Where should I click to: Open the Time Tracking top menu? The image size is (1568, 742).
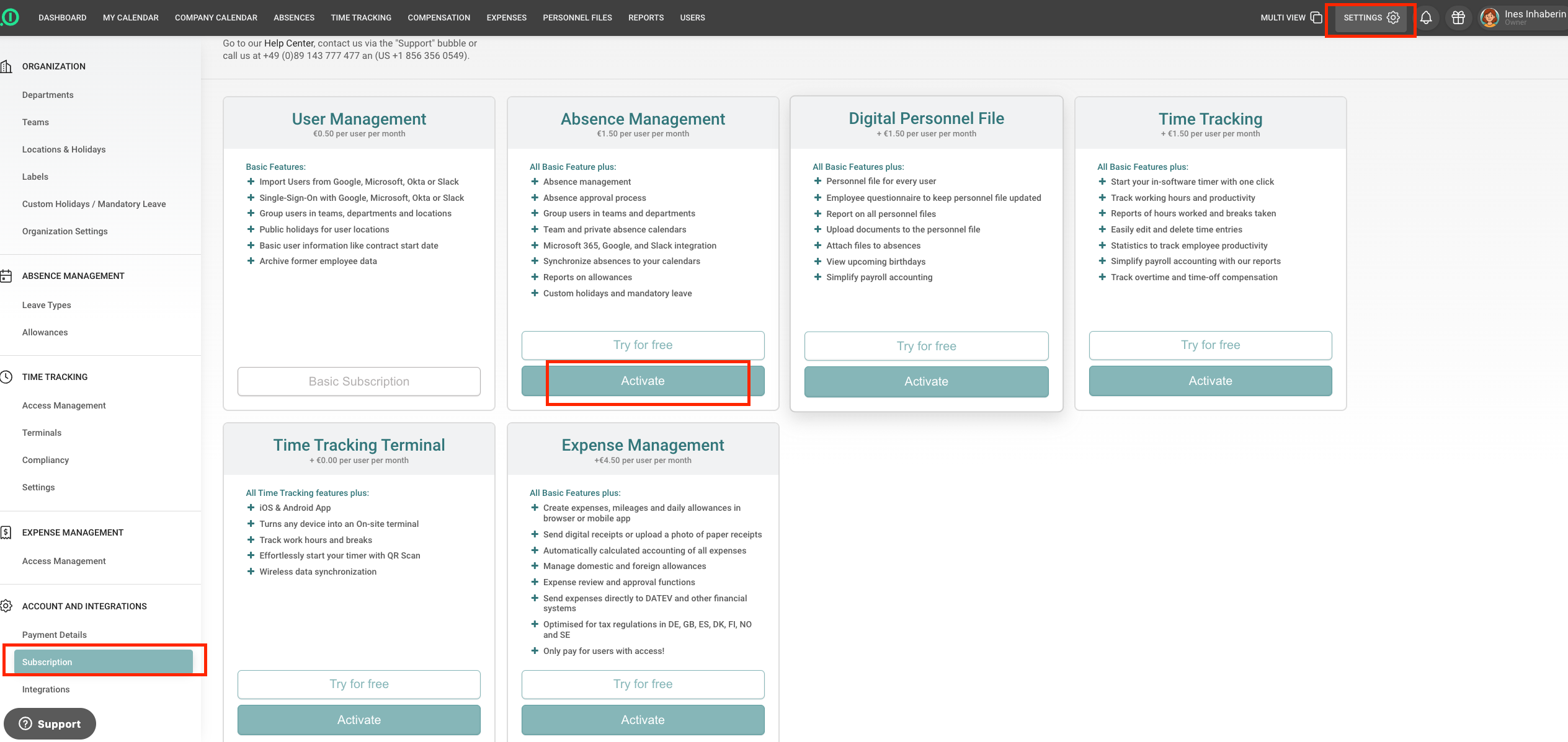pyautogui.click(x=361, y=18)
